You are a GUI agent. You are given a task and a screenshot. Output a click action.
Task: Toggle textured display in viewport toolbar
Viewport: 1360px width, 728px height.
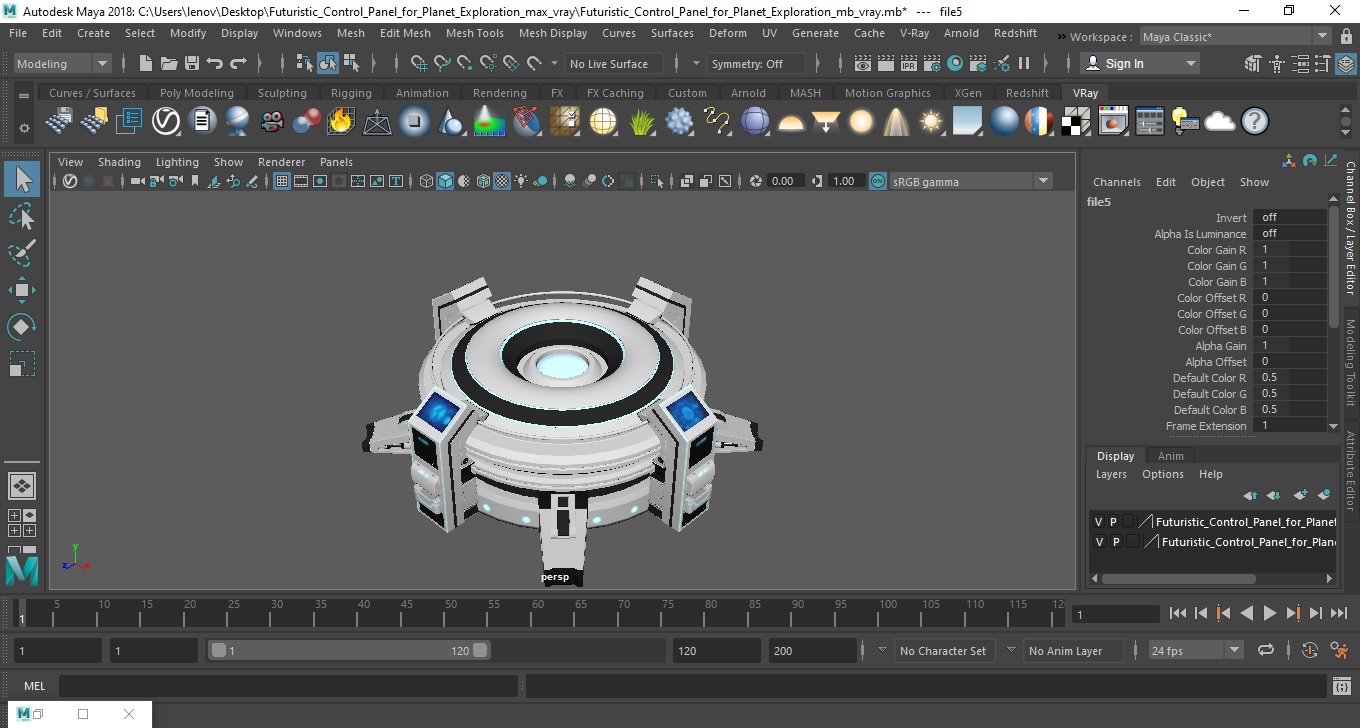tap(502, 181)
